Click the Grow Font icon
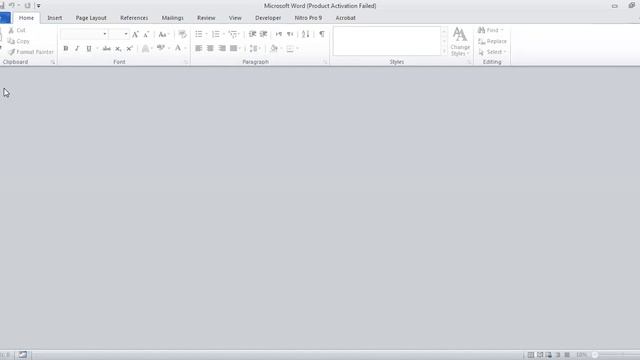This screenshot has width=640, height=360. (136, 34)
